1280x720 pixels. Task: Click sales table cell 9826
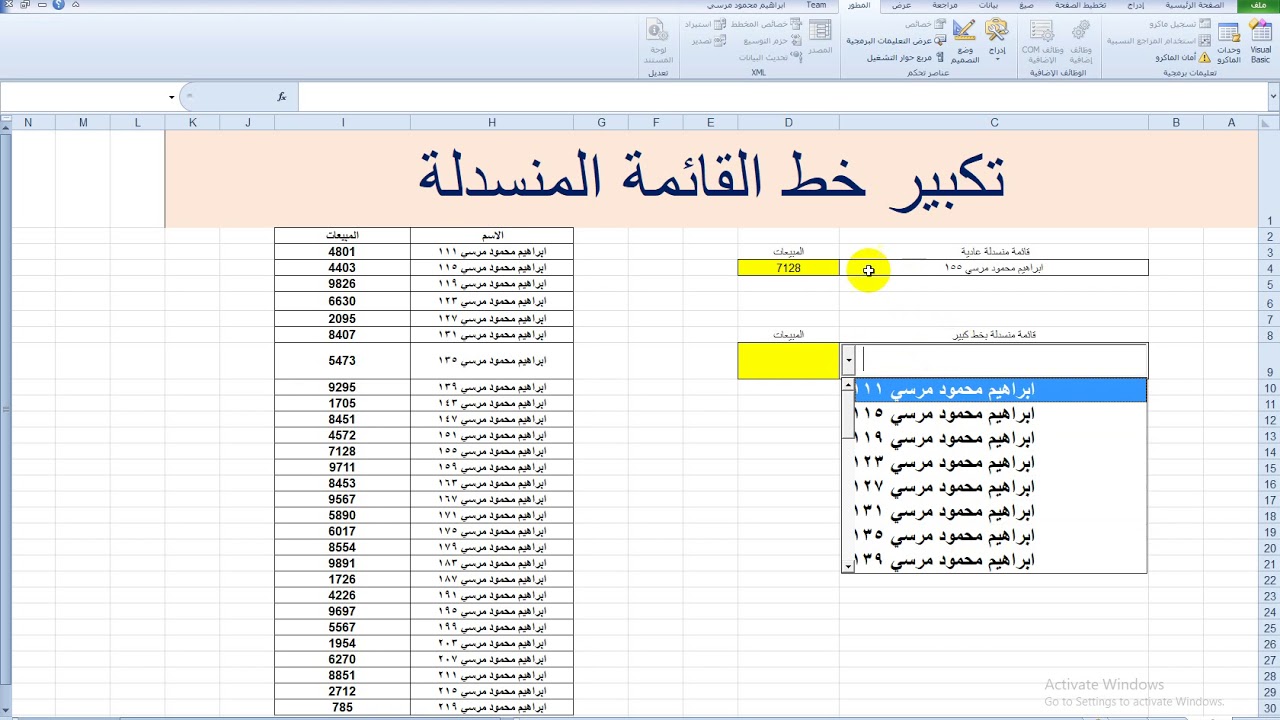[x=342, y=284]
